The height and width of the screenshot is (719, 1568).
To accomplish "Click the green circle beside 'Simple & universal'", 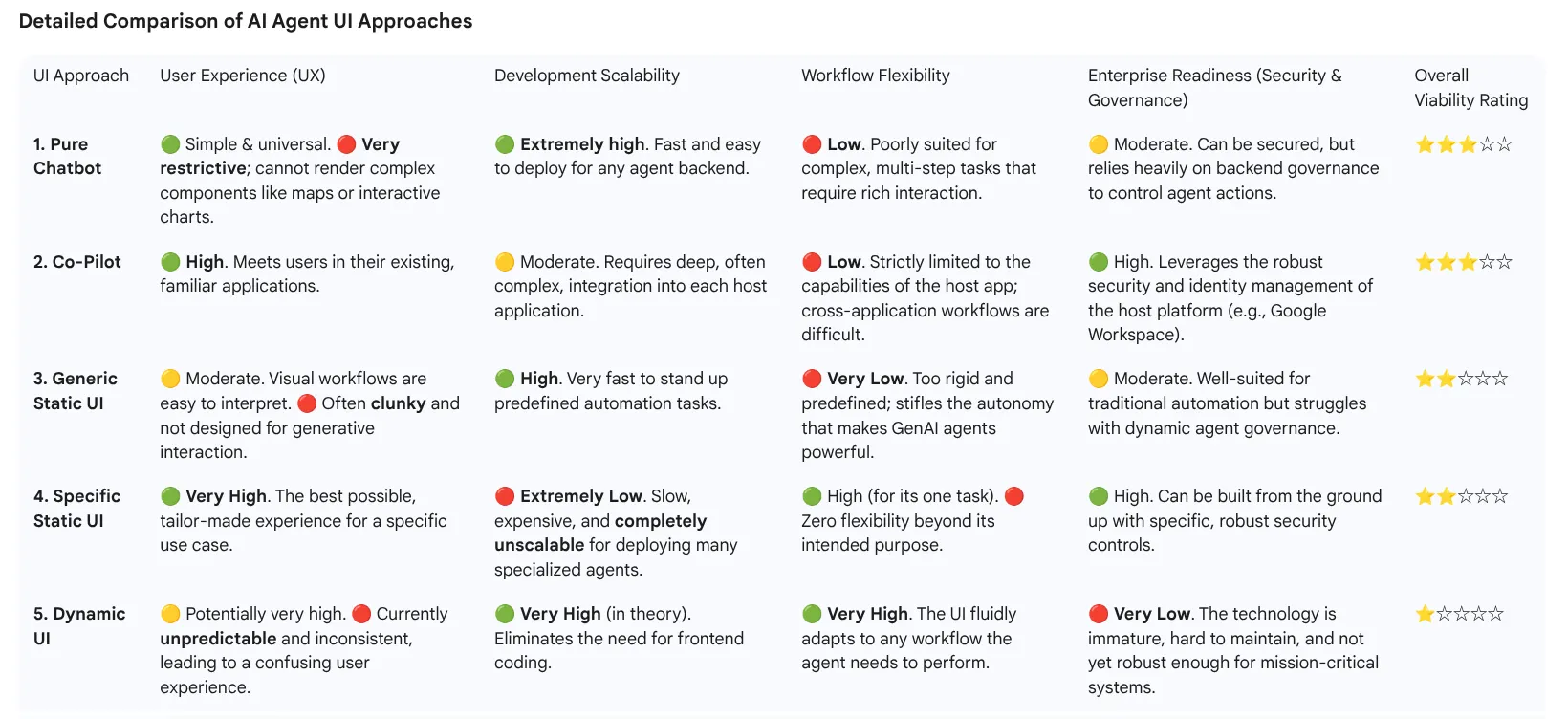I will [170, 144].
